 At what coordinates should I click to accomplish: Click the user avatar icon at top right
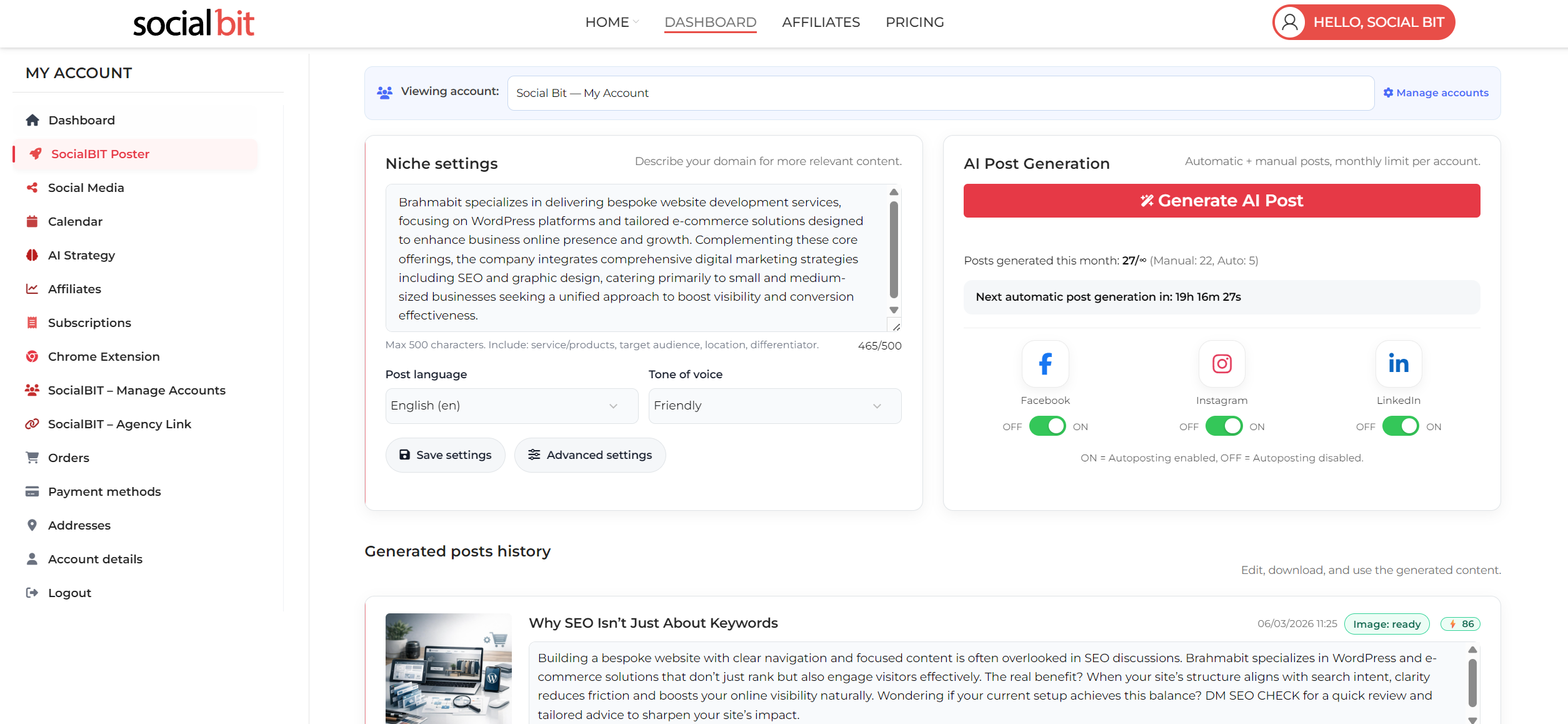pos(1291,23)
